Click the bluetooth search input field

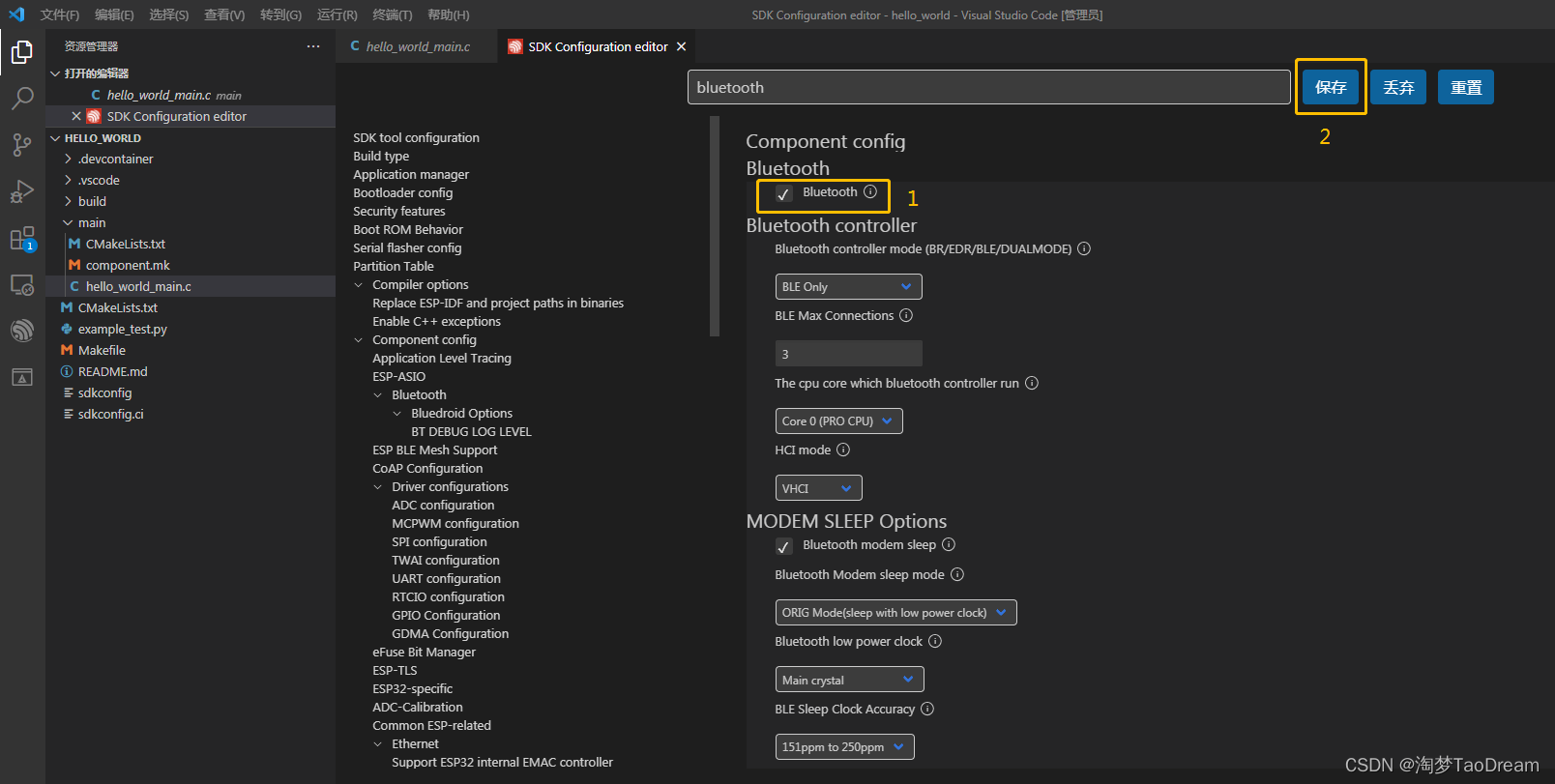(x=988, y=87)
